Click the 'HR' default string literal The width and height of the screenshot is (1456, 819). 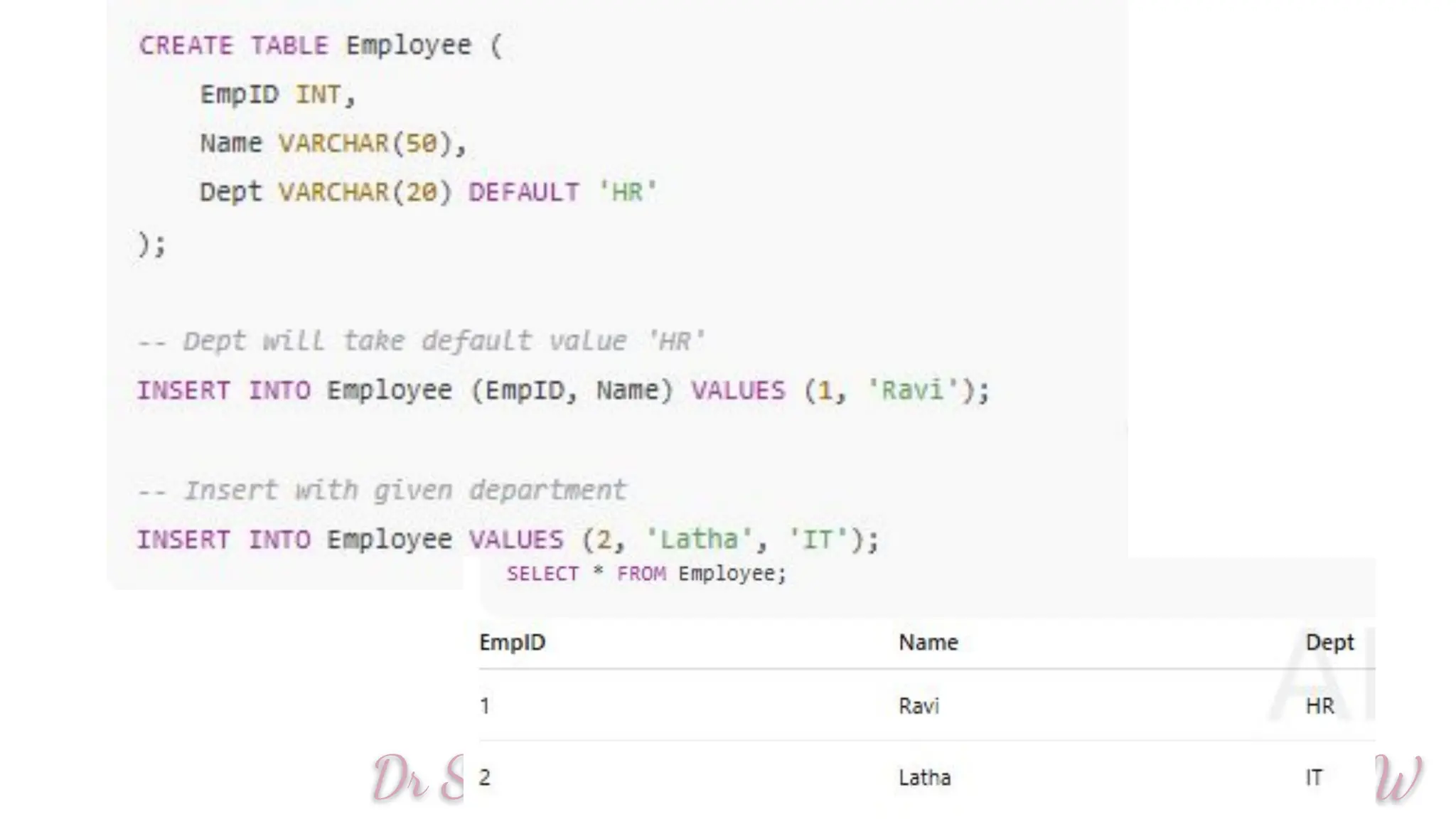tap(627, 192)
